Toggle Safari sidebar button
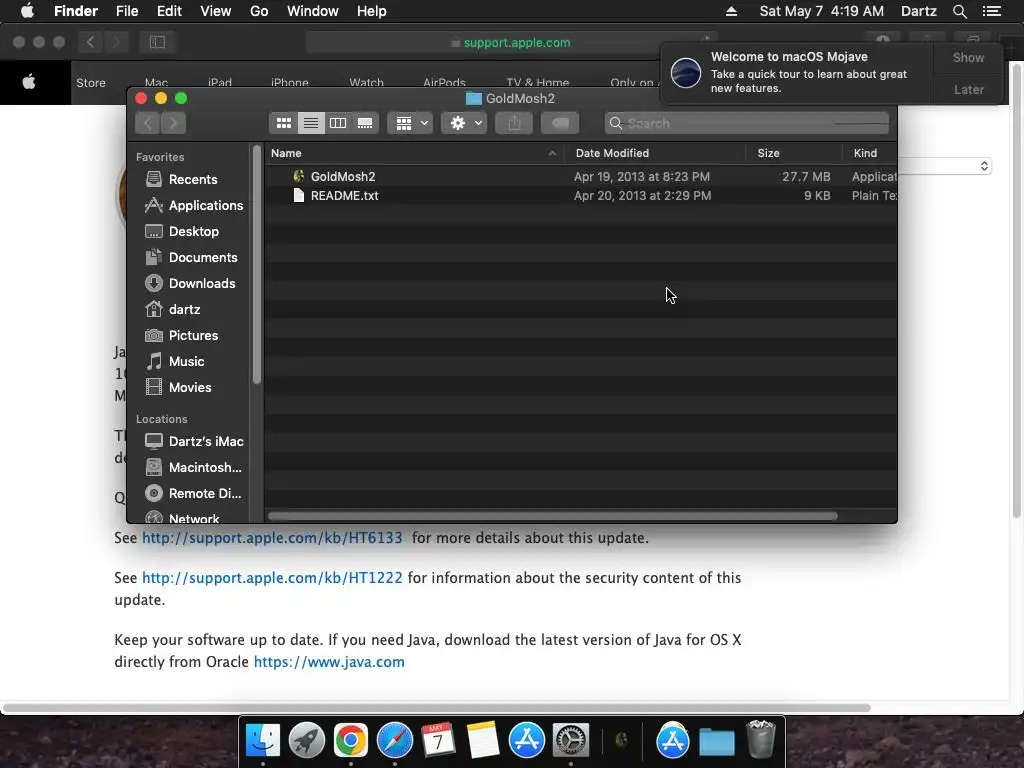Screen dimensions: 1024x768 (157, 42)
